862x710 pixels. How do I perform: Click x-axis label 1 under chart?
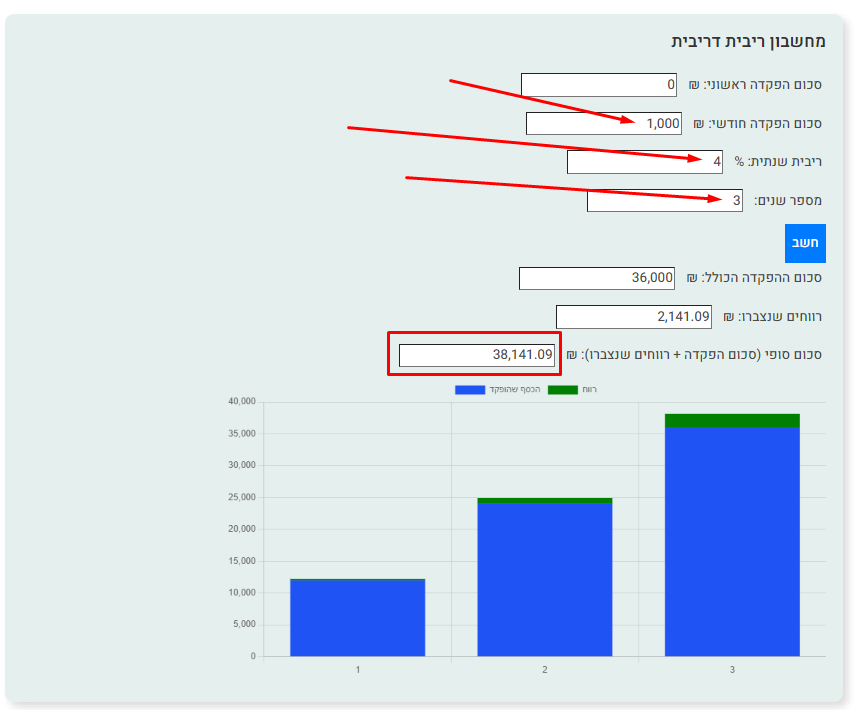coord(358,670)
